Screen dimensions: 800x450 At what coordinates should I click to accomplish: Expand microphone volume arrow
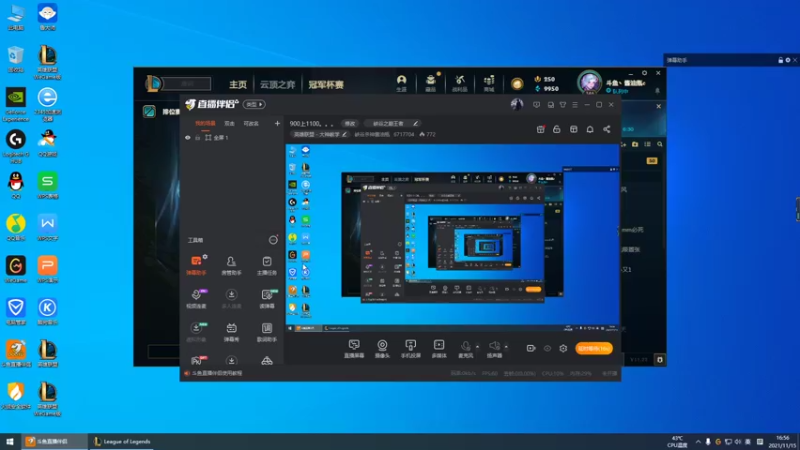(x=478, y=347)
